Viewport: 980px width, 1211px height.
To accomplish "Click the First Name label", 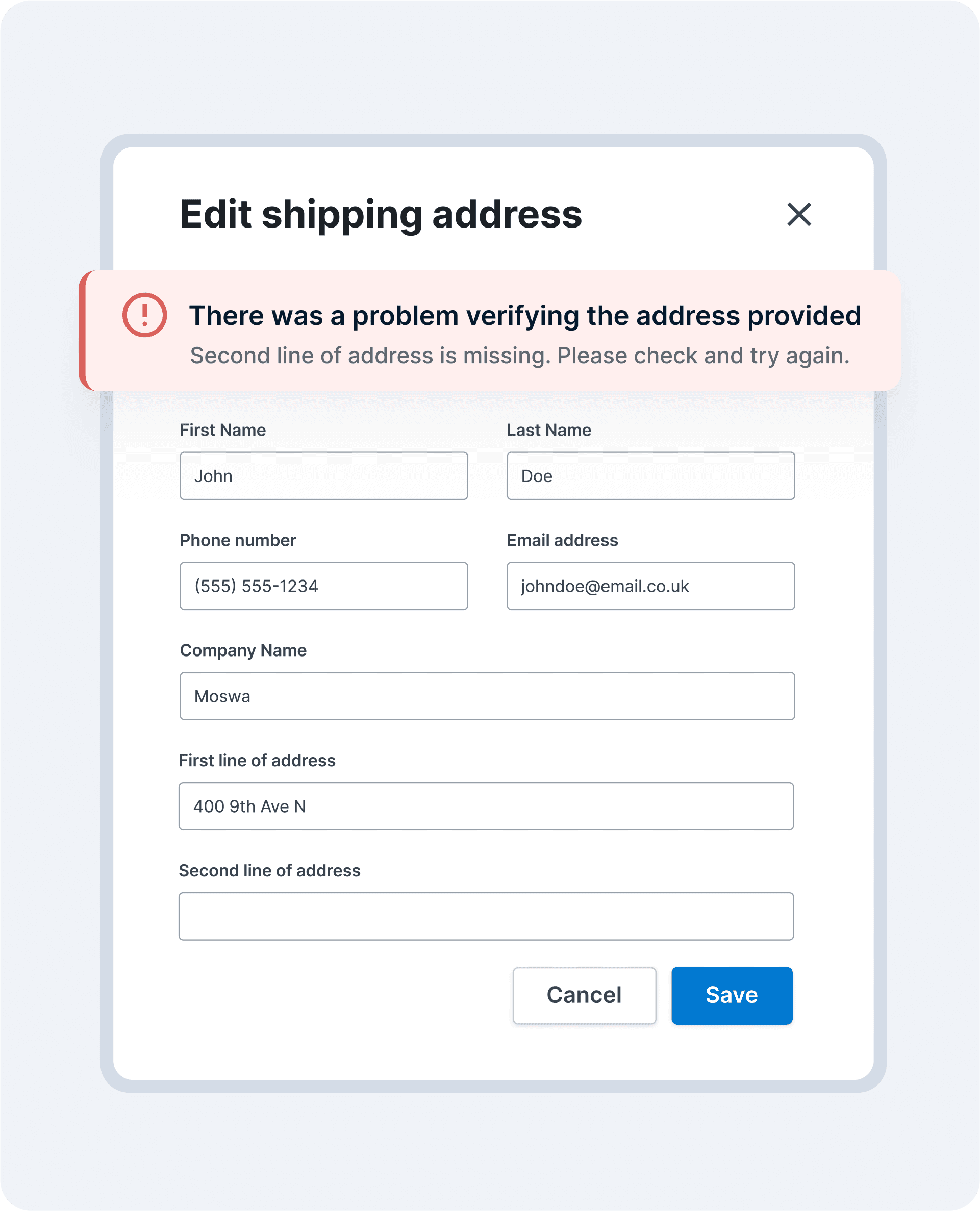I will tap(222, 430).
